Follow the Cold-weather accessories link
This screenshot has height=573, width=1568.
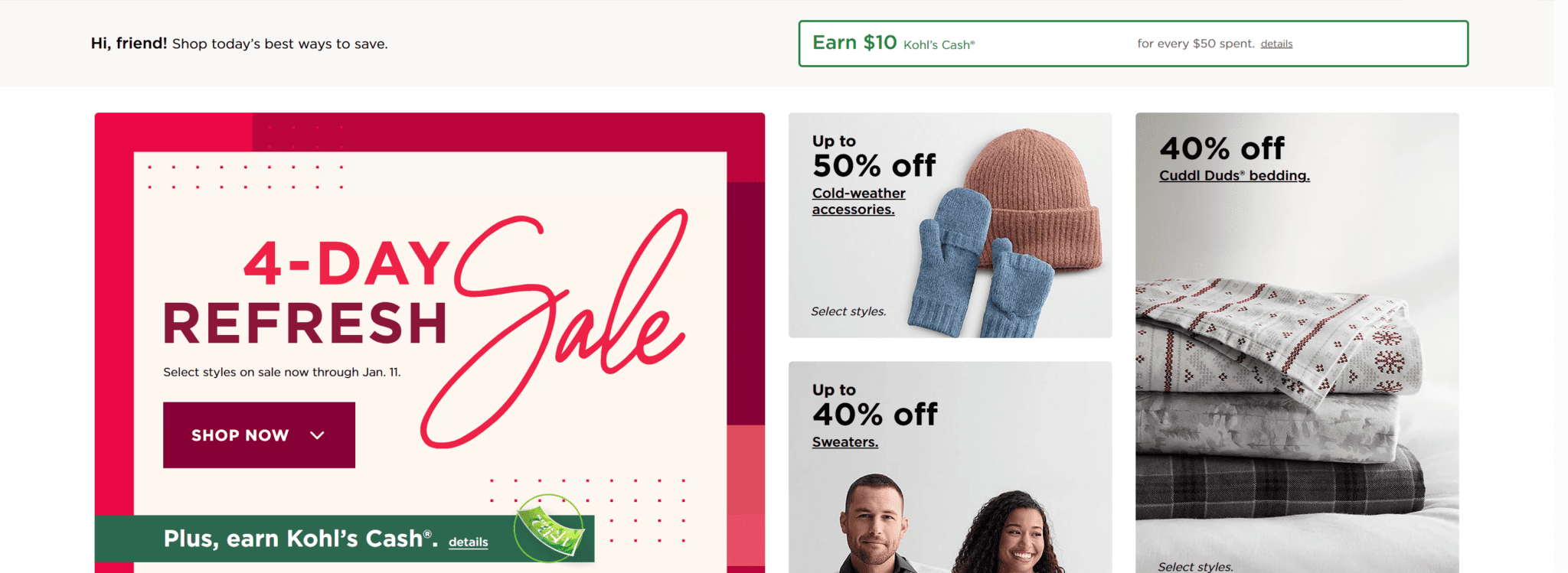(x=858, y=201)
